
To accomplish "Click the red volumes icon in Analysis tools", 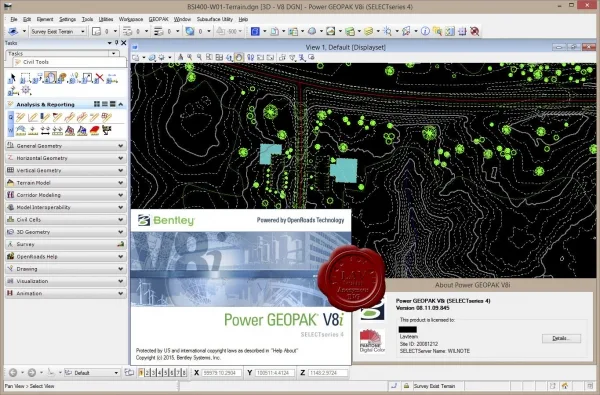I will [x=94, y=131].
